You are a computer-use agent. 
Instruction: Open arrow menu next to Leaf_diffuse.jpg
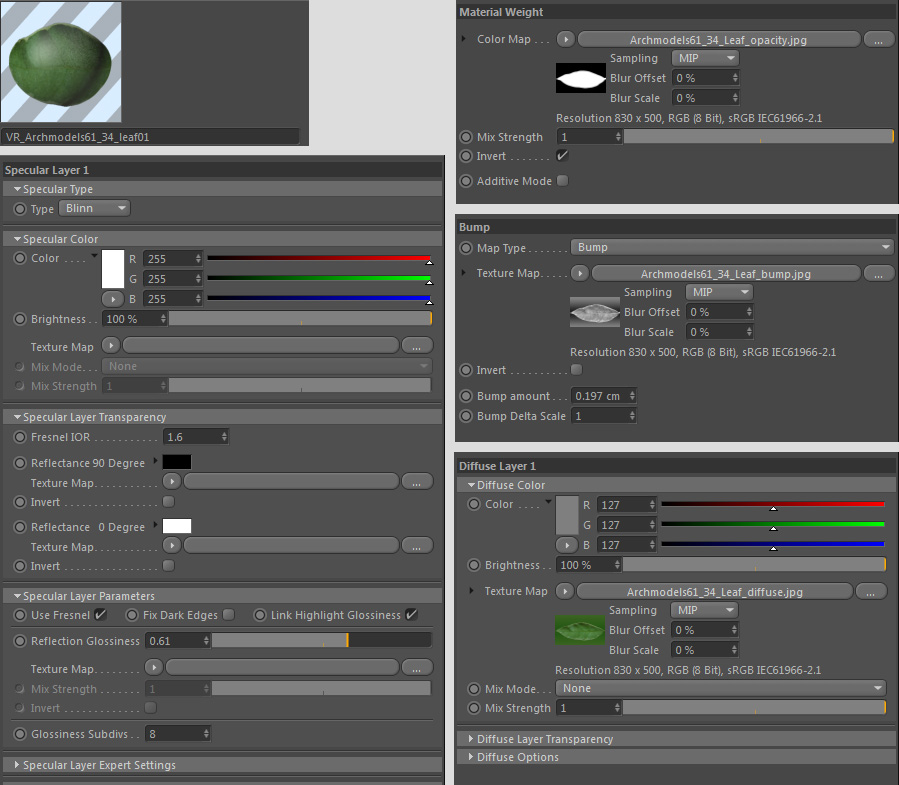(x=566, y=591)
